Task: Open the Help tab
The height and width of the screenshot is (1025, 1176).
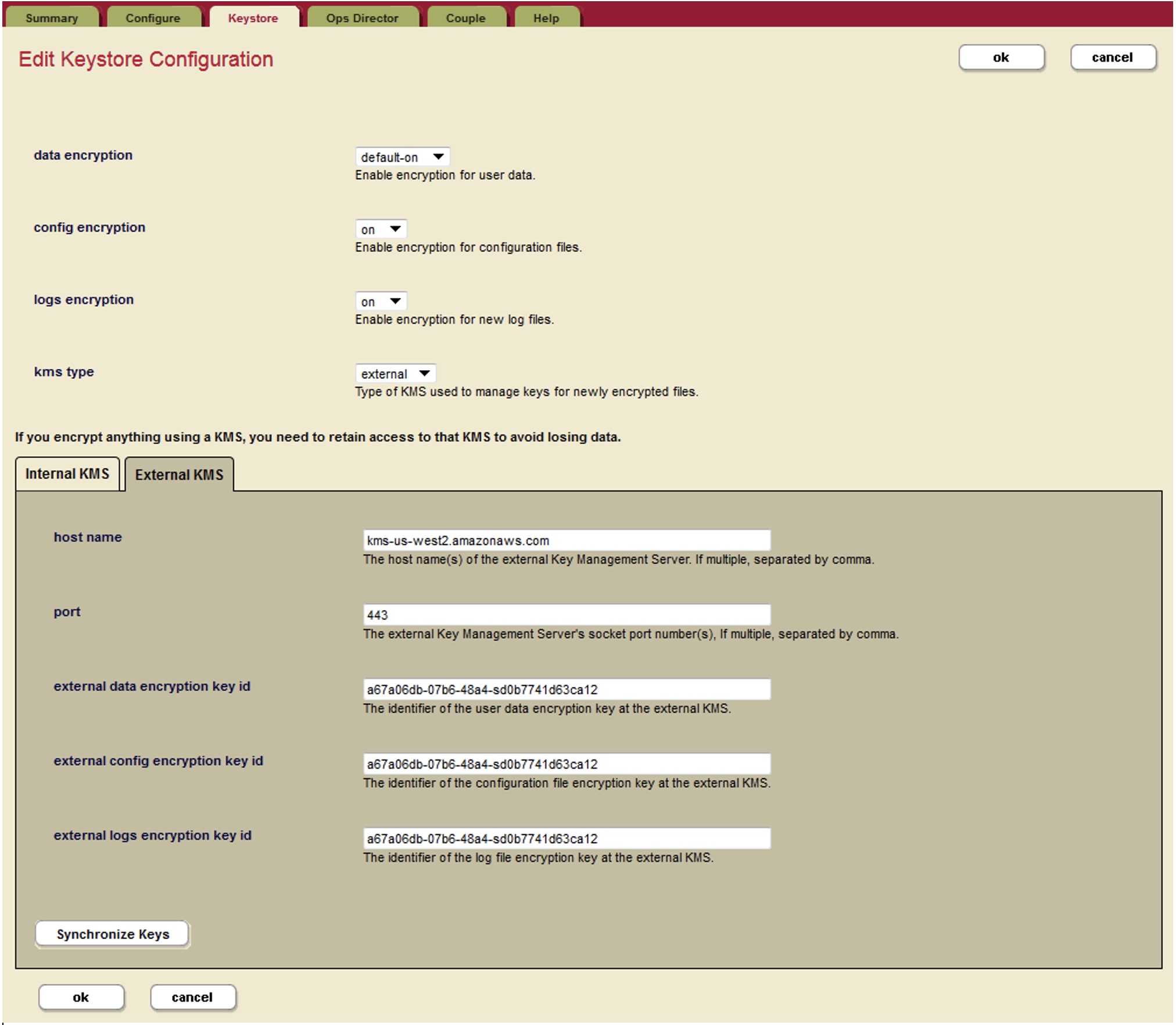Action: coord(546,17)
